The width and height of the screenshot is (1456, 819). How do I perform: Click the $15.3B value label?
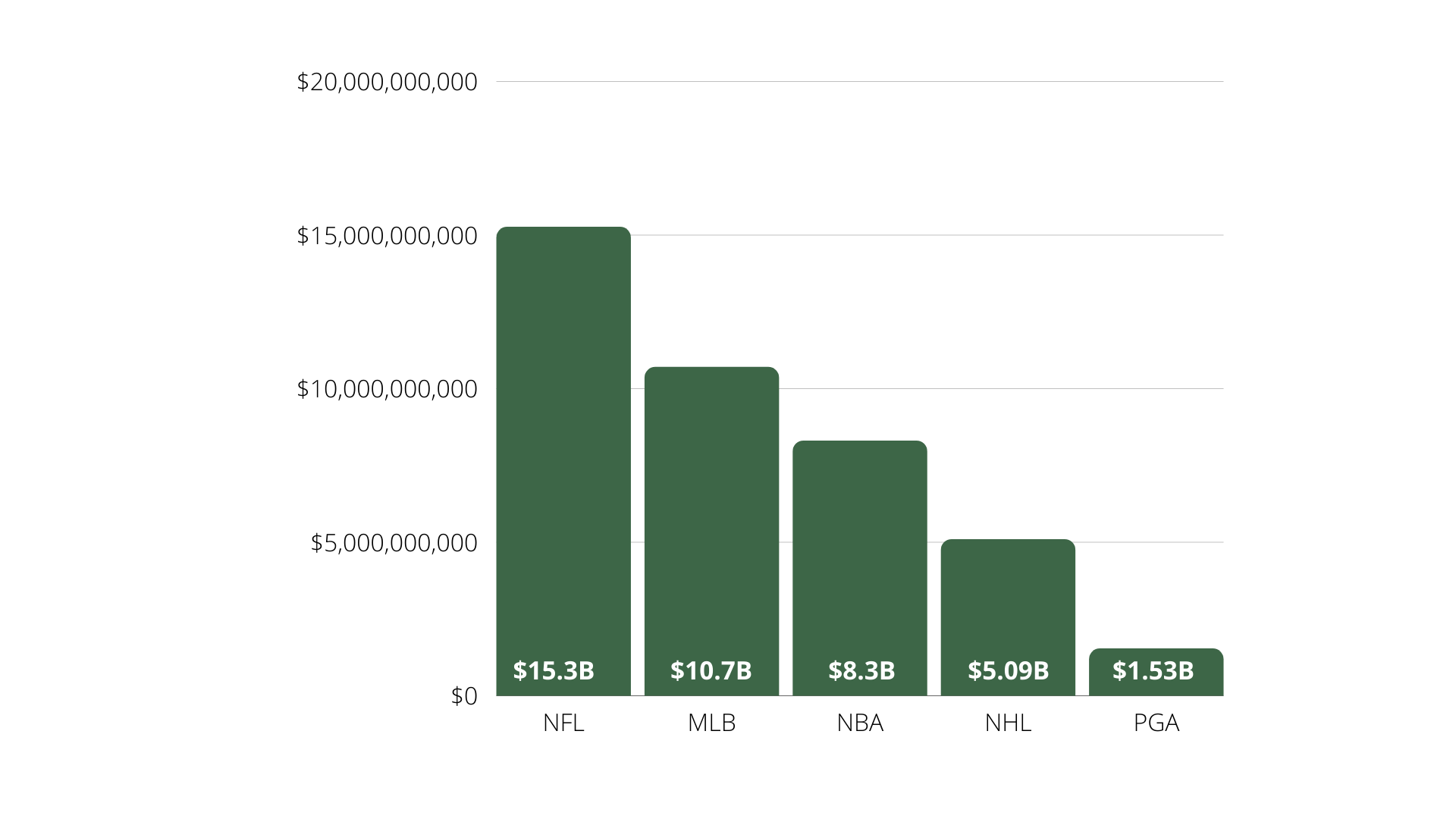(554, 670)
